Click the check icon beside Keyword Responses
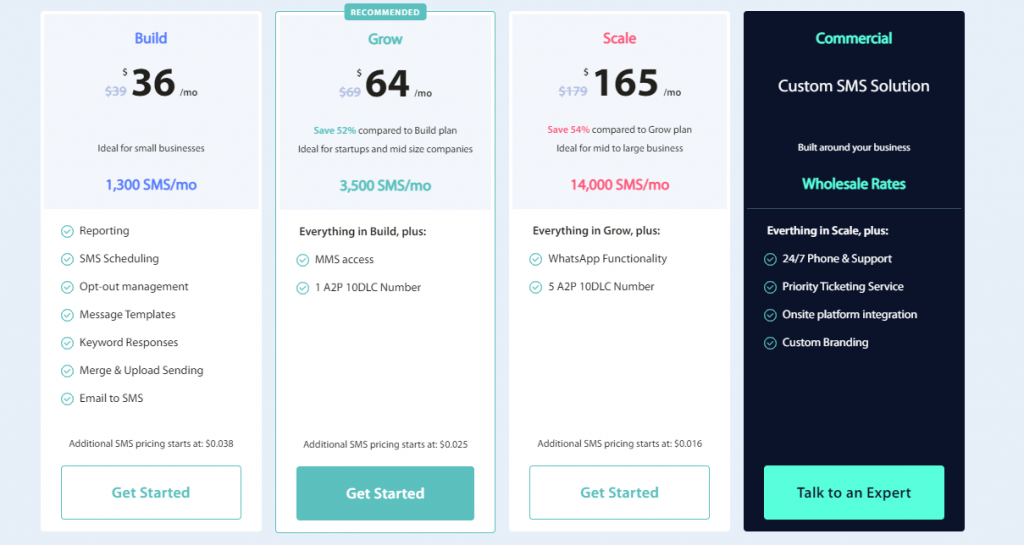 [x=67, y=343]
